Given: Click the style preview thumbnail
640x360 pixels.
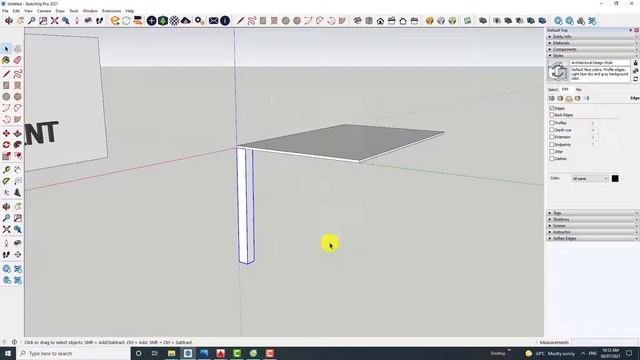Looking at the screenshot, I should pyautogui.click(x=558, y=72).
